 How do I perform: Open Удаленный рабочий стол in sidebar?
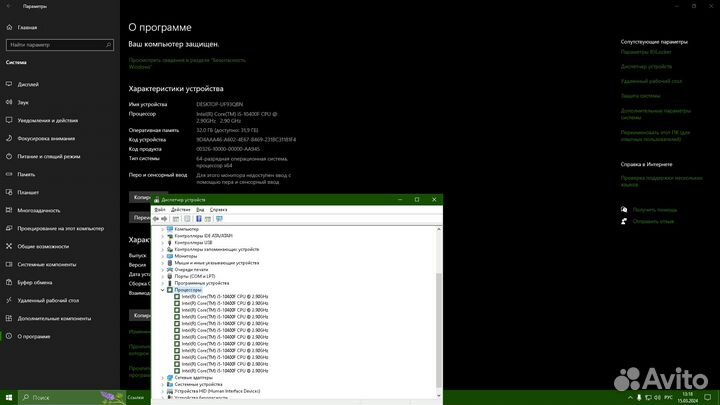tap(48, 300)
